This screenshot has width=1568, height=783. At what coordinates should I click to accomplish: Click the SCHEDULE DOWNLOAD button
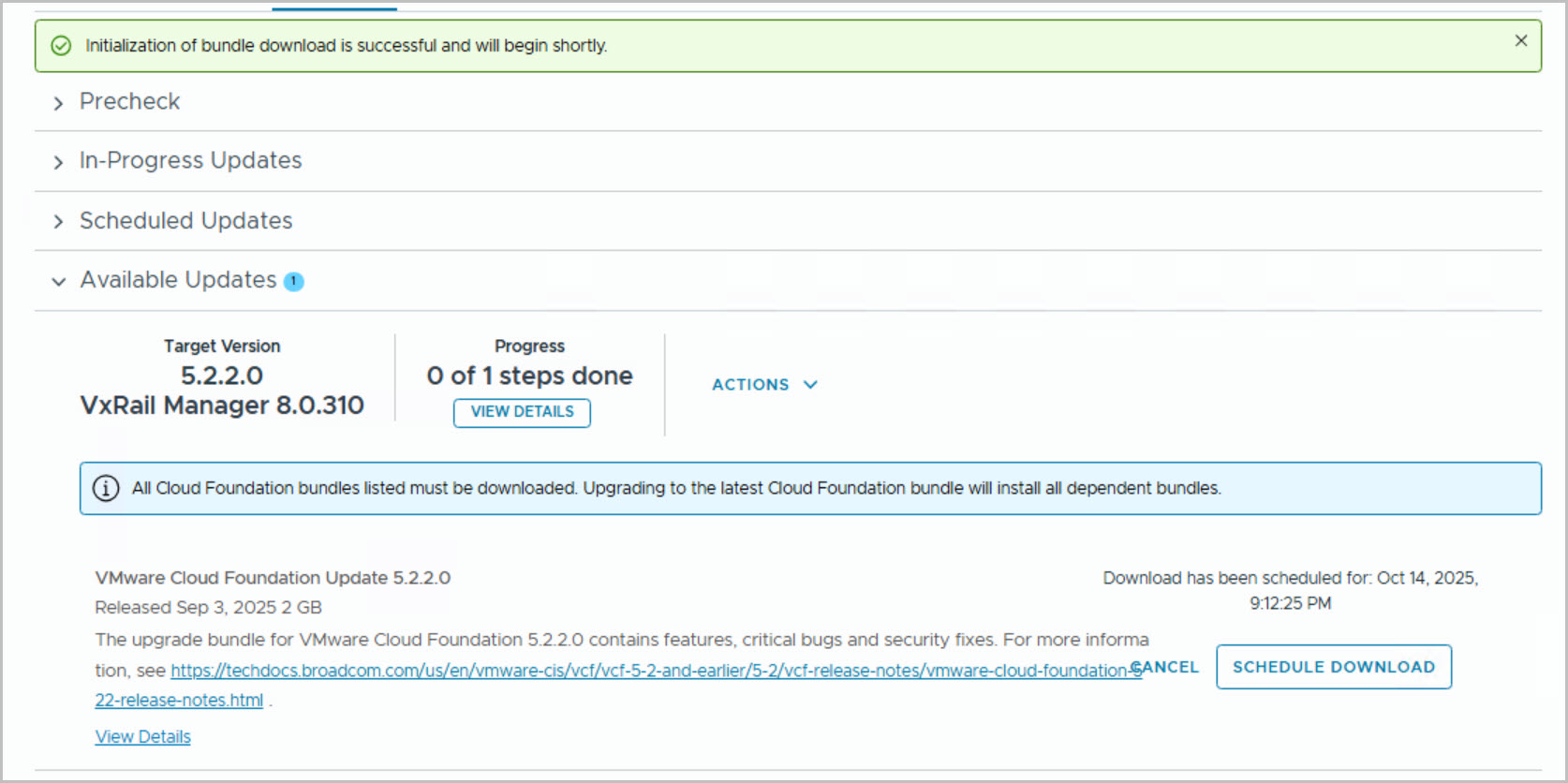pyautogui.click(x=1333, y=667)
